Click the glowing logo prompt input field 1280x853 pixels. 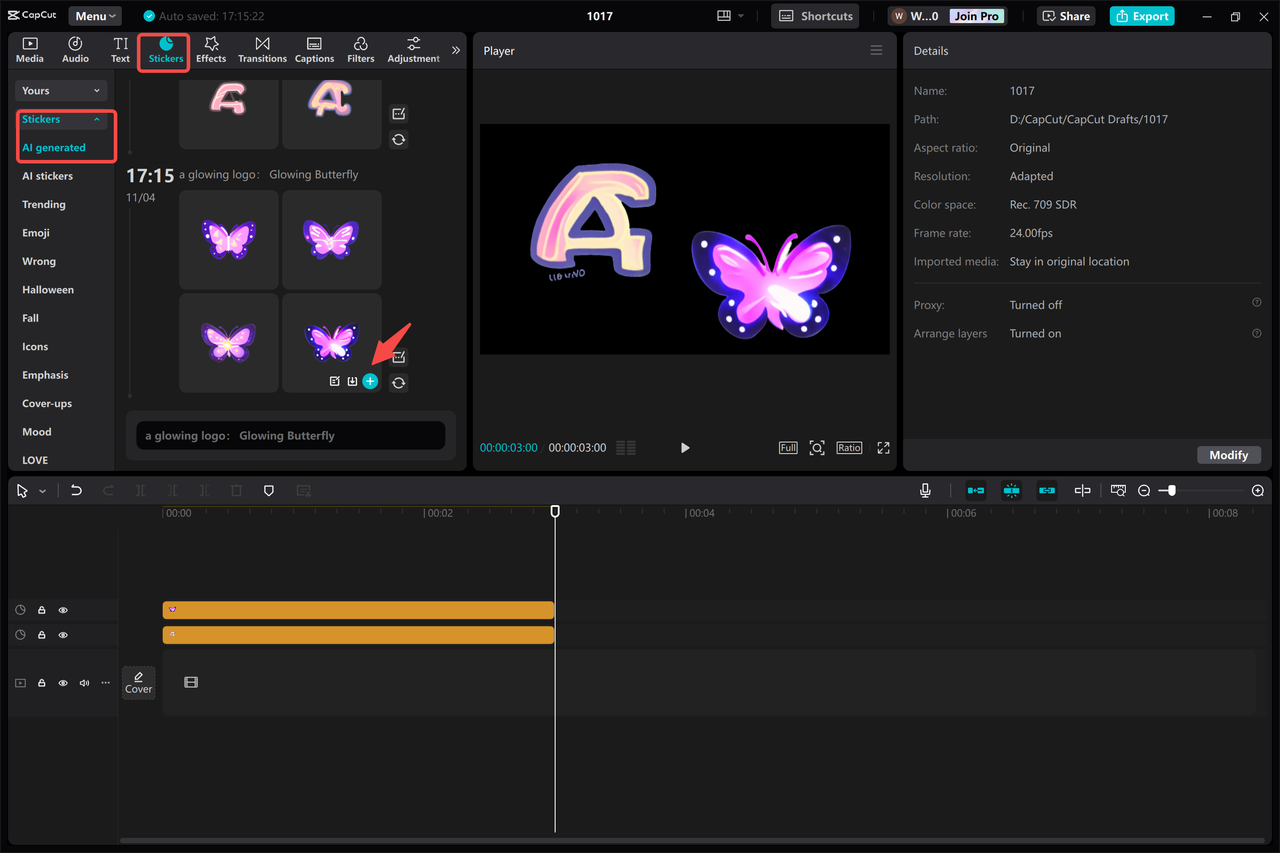click(291, 436)
